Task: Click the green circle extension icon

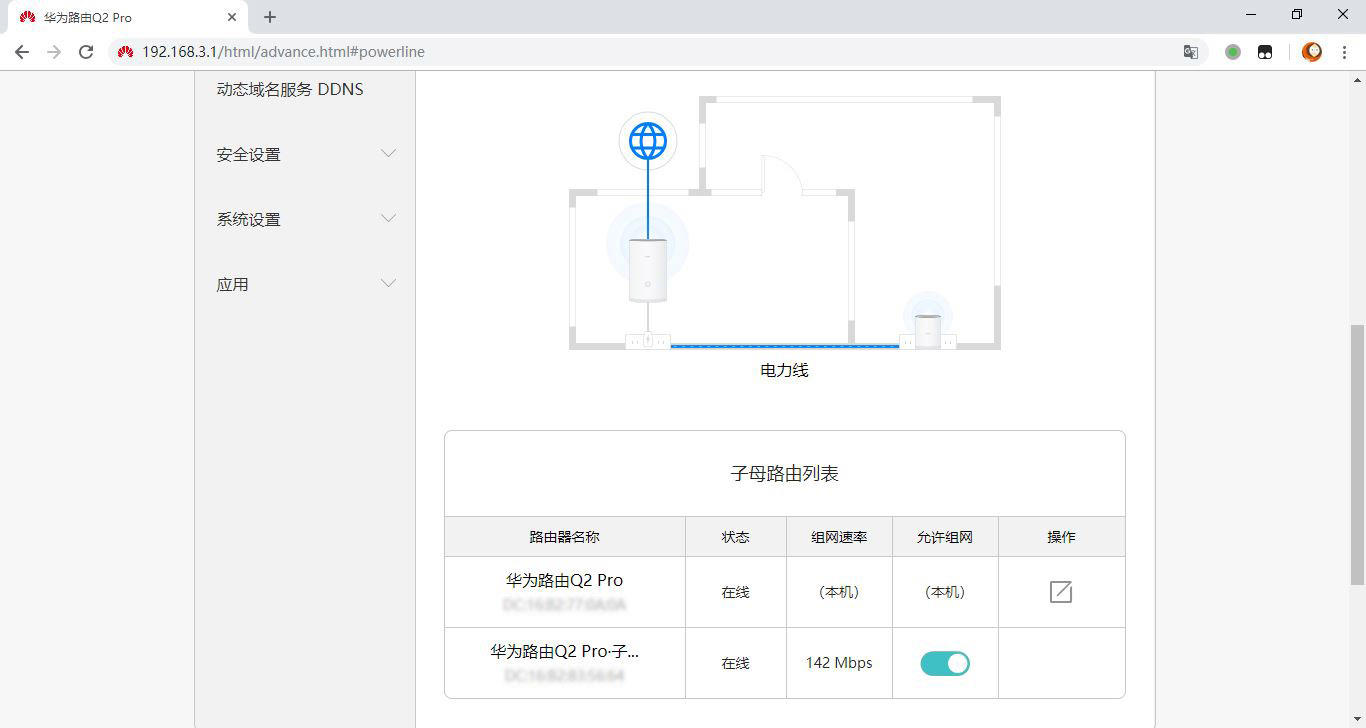Action: (x=1233, y=52)
